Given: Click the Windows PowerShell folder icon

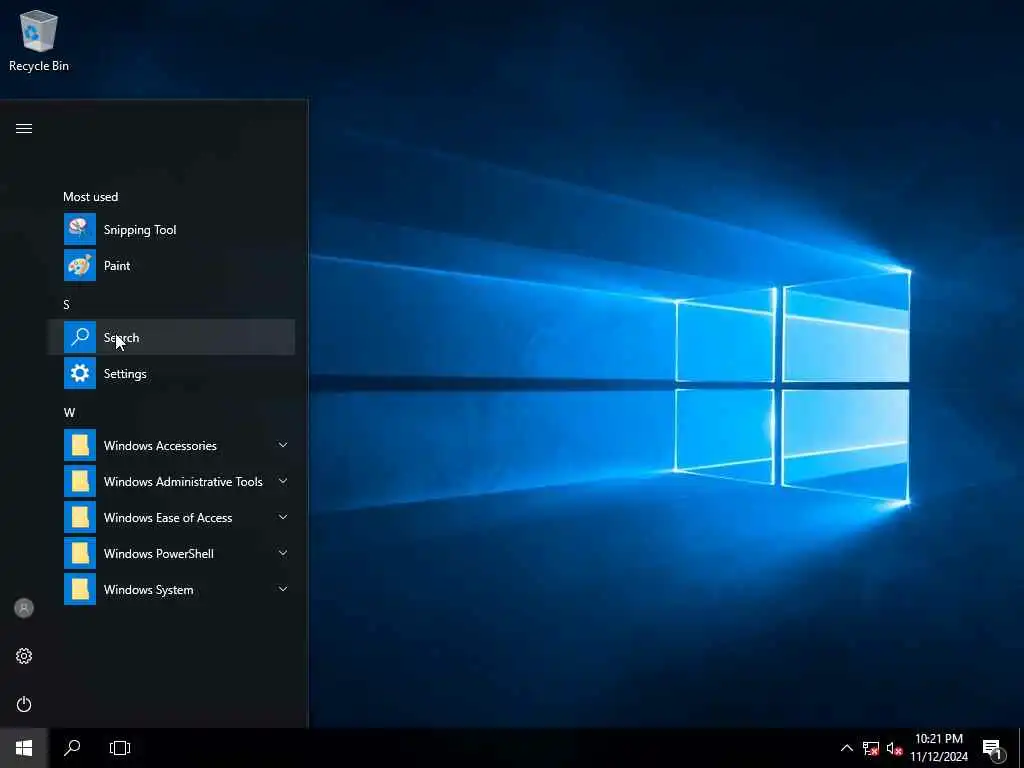Looking at the screenshot, I should point(80,553).
